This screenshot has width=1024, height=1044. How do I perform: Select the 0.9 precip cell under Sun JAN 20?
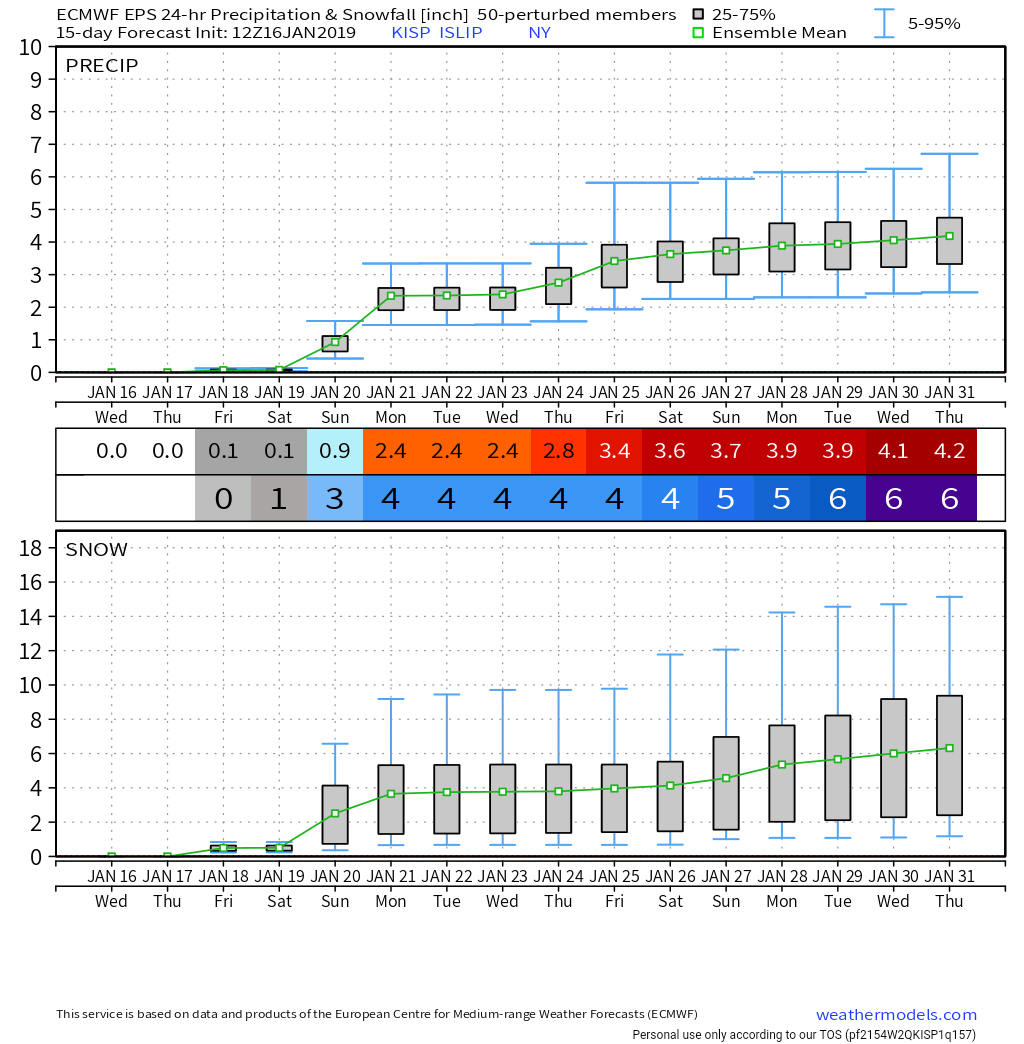pyautogui.click(x=335, y=451)
